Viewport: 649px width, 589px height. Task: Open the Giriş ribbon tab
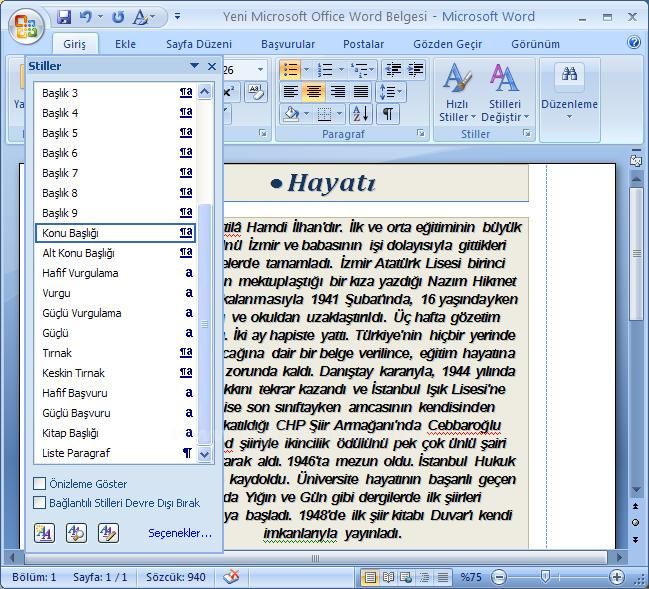tap(75, 44)
